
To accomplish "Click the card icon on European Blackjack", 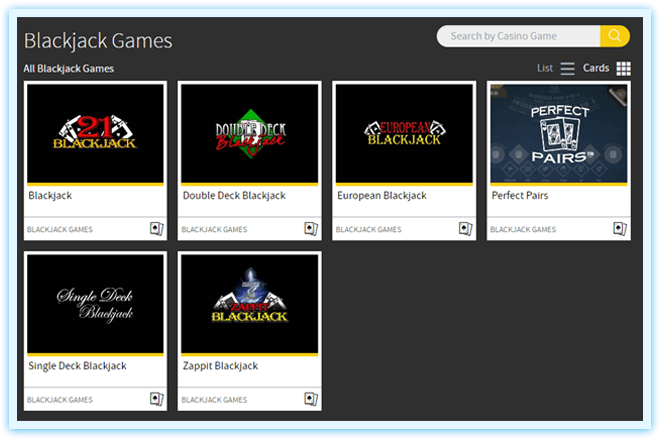I will click(466, 229).
